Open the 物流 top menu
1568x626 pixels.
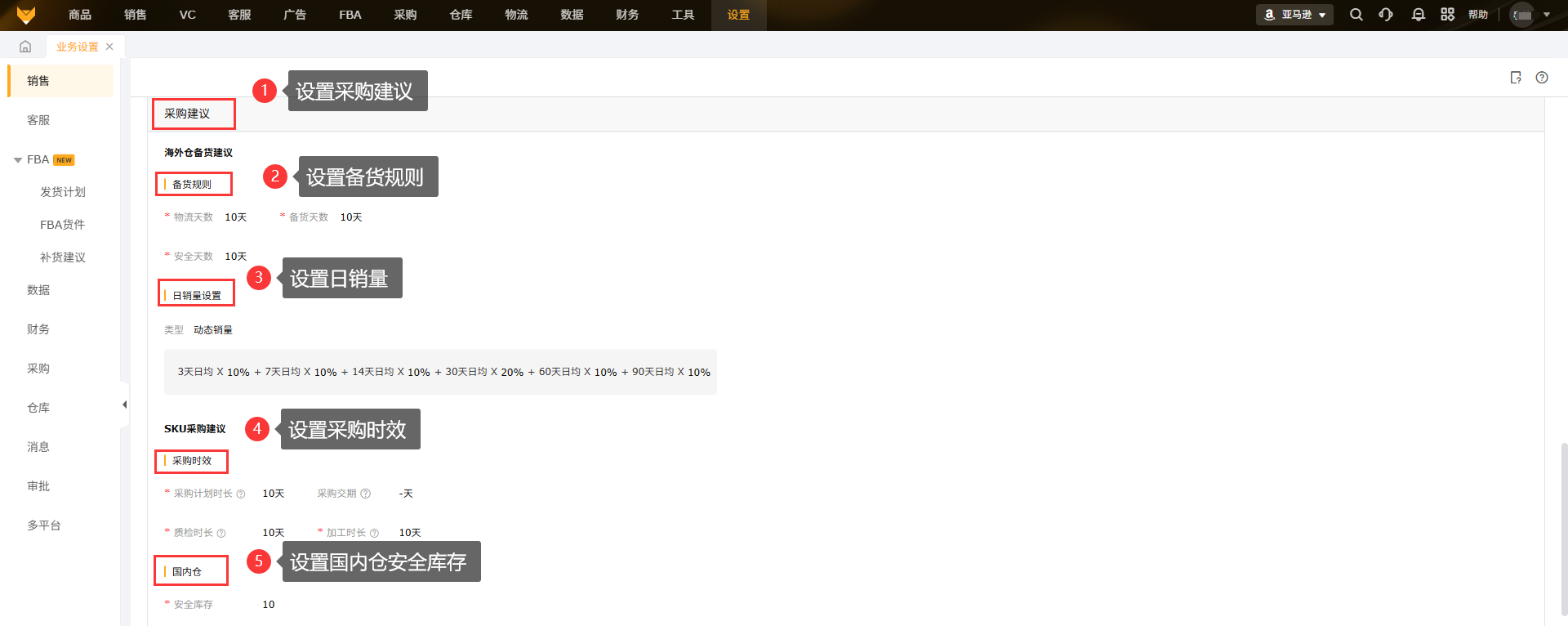click(x=517, y=15)
